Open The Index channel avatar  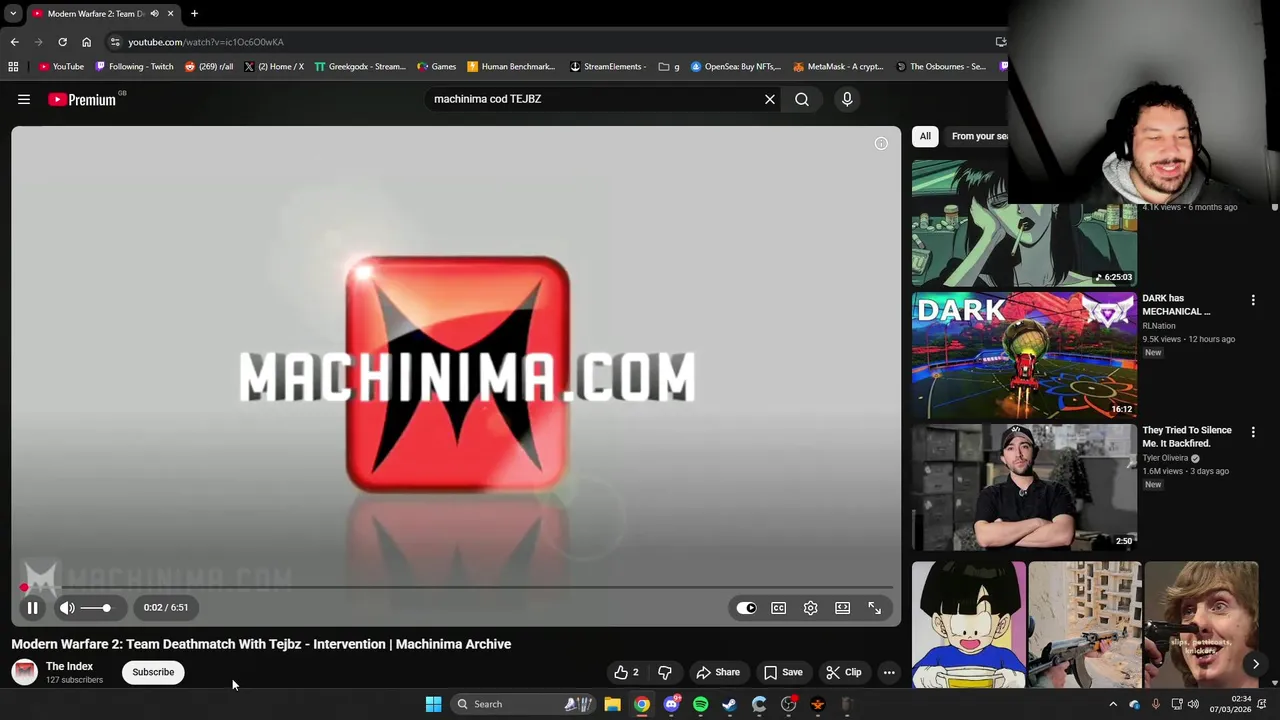(x=25, y=672)
